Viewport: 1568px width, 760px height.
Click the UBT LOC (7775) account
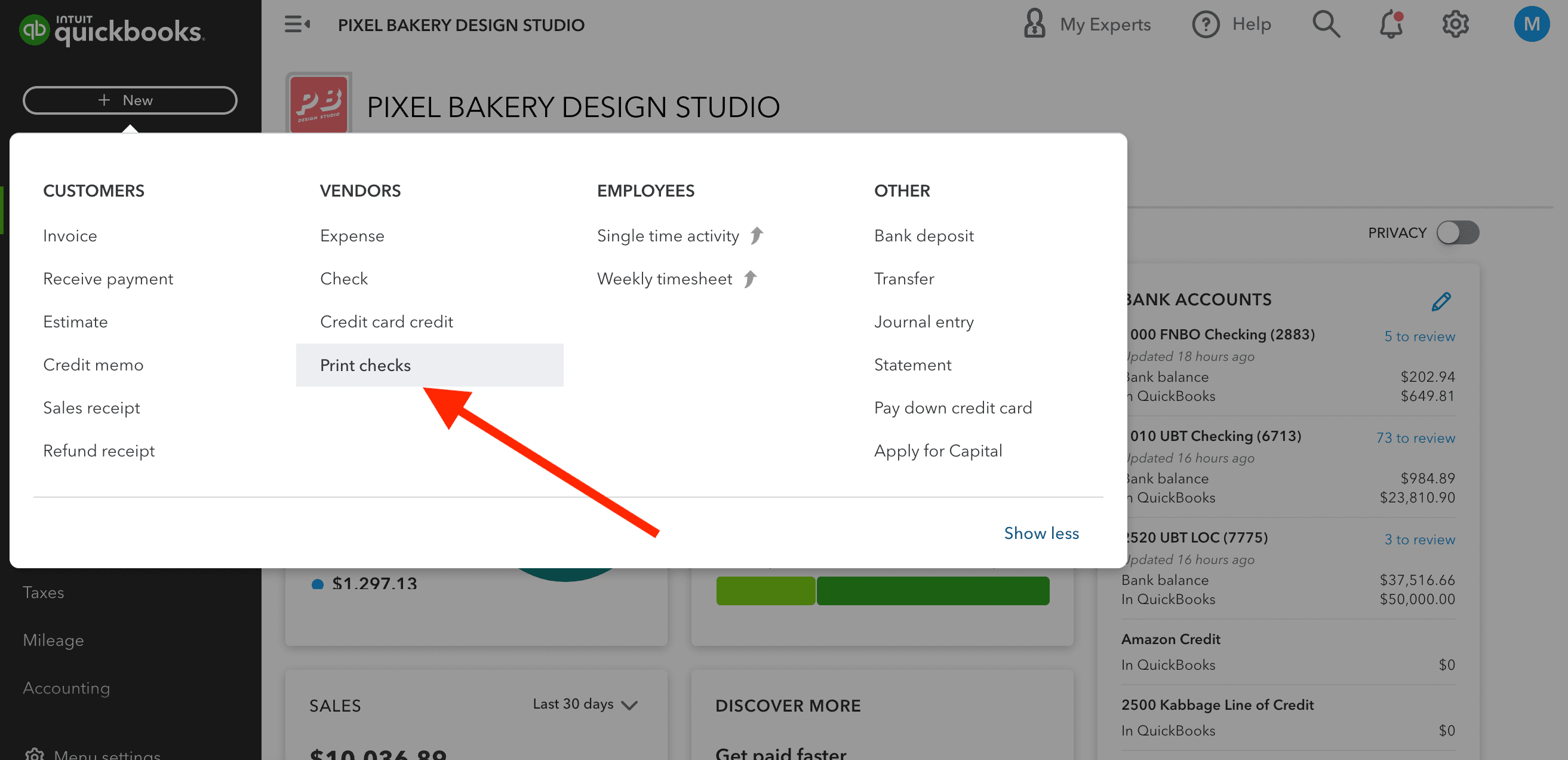[1197, 538]
